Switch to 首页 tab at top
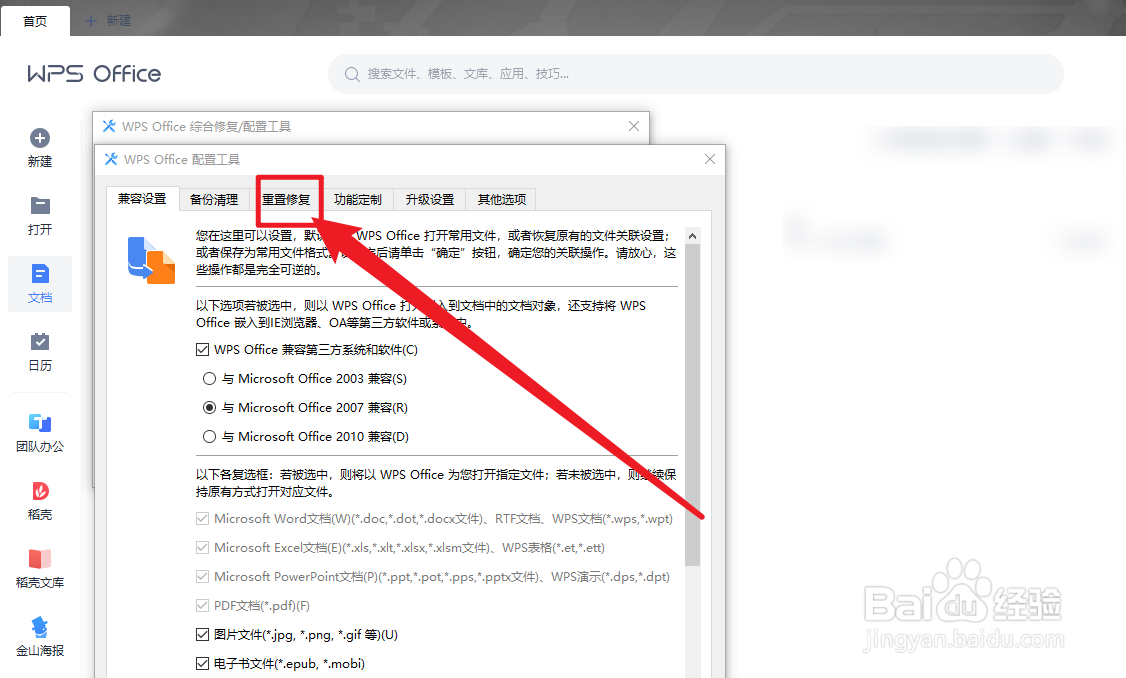 35,21
